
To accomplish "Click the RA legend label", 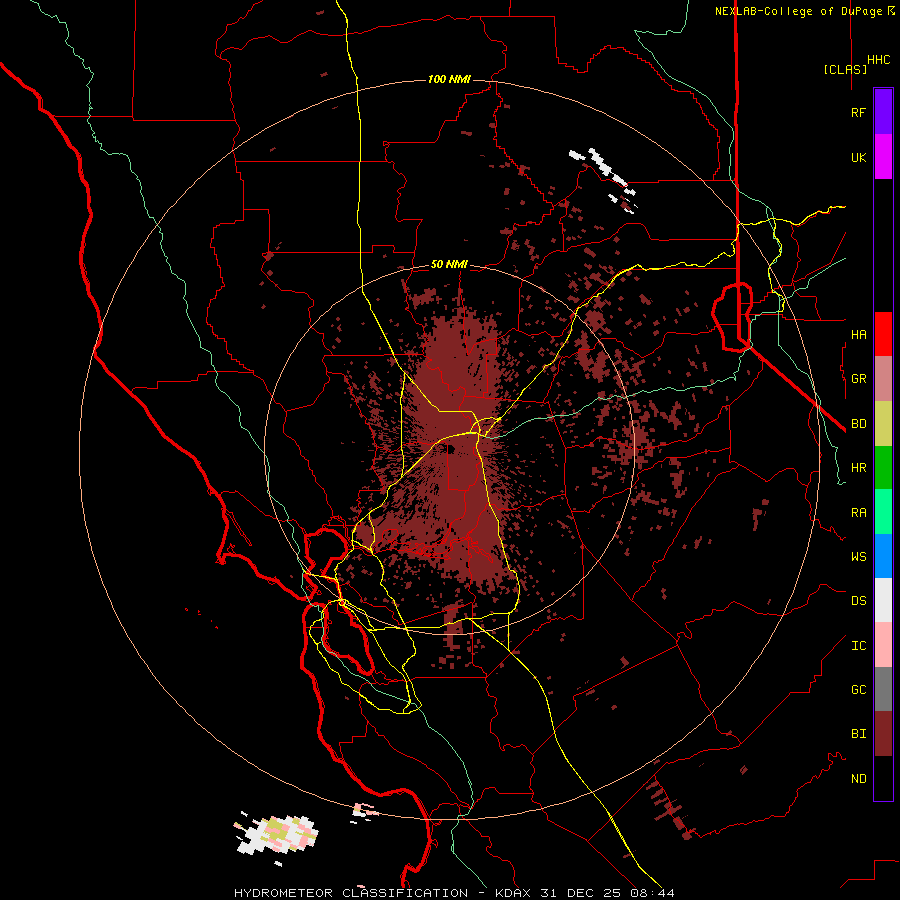I will coord(858,513).
